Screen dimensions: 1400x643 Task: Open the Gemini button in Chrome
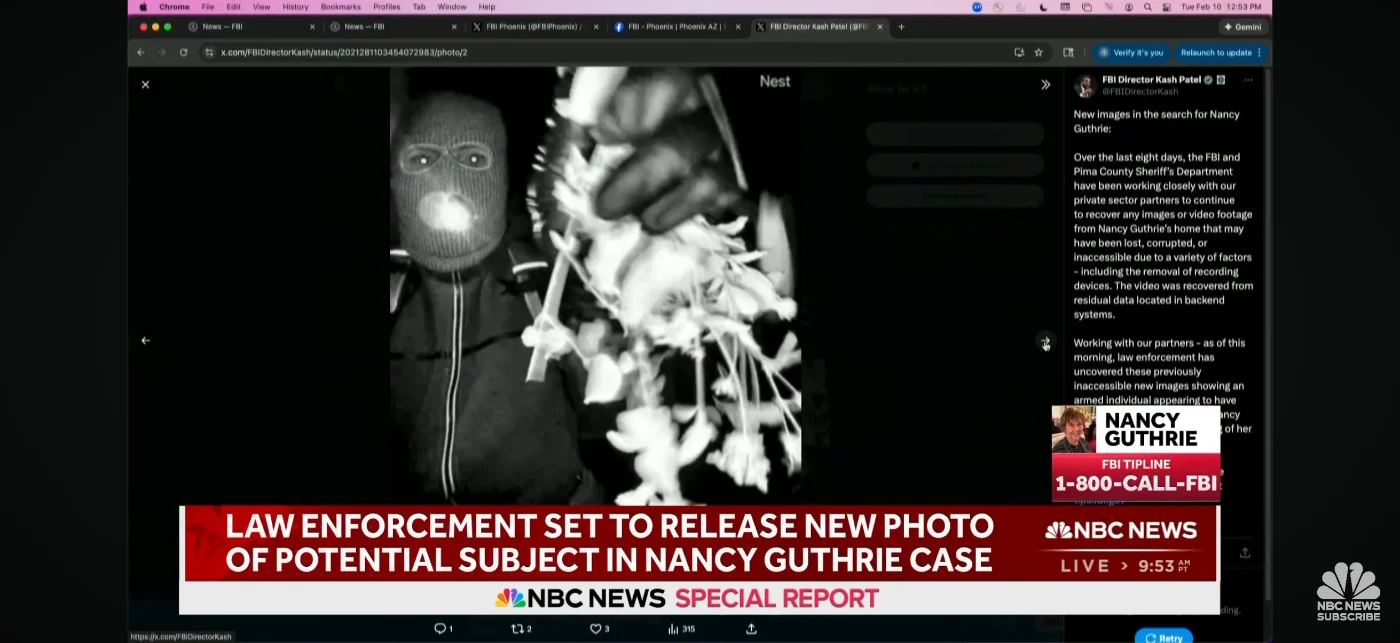tap(1243, 27)
